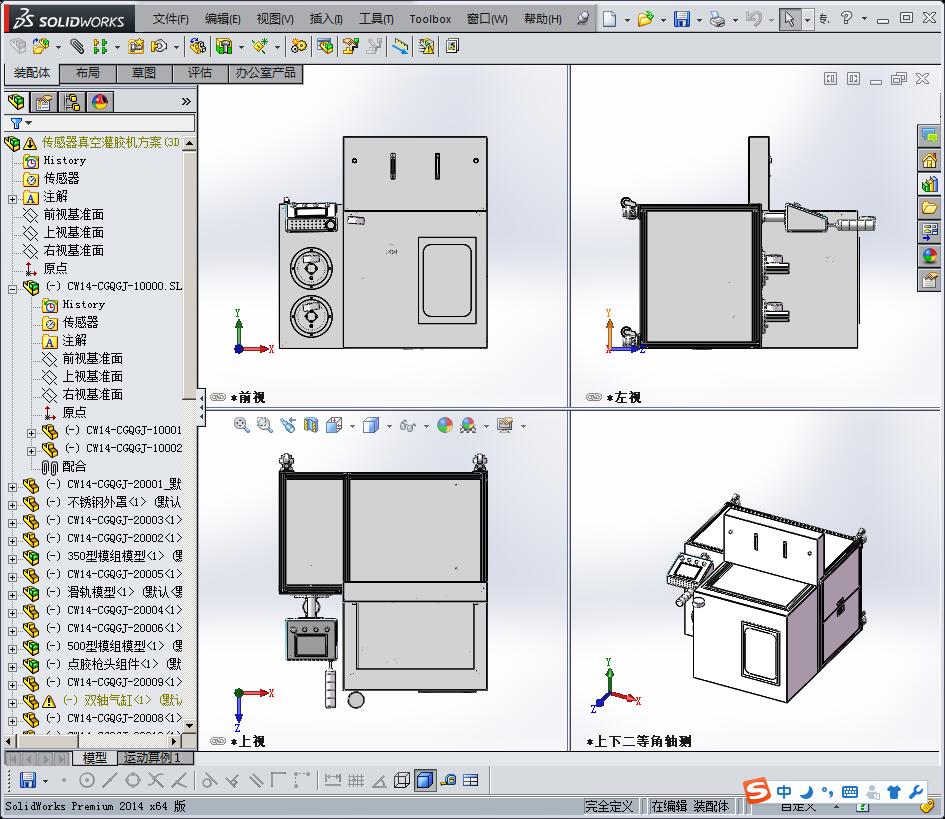Click the Save icon in top toolbar
Viewport: 945px width, 819px height.
[x=682, y=19]
